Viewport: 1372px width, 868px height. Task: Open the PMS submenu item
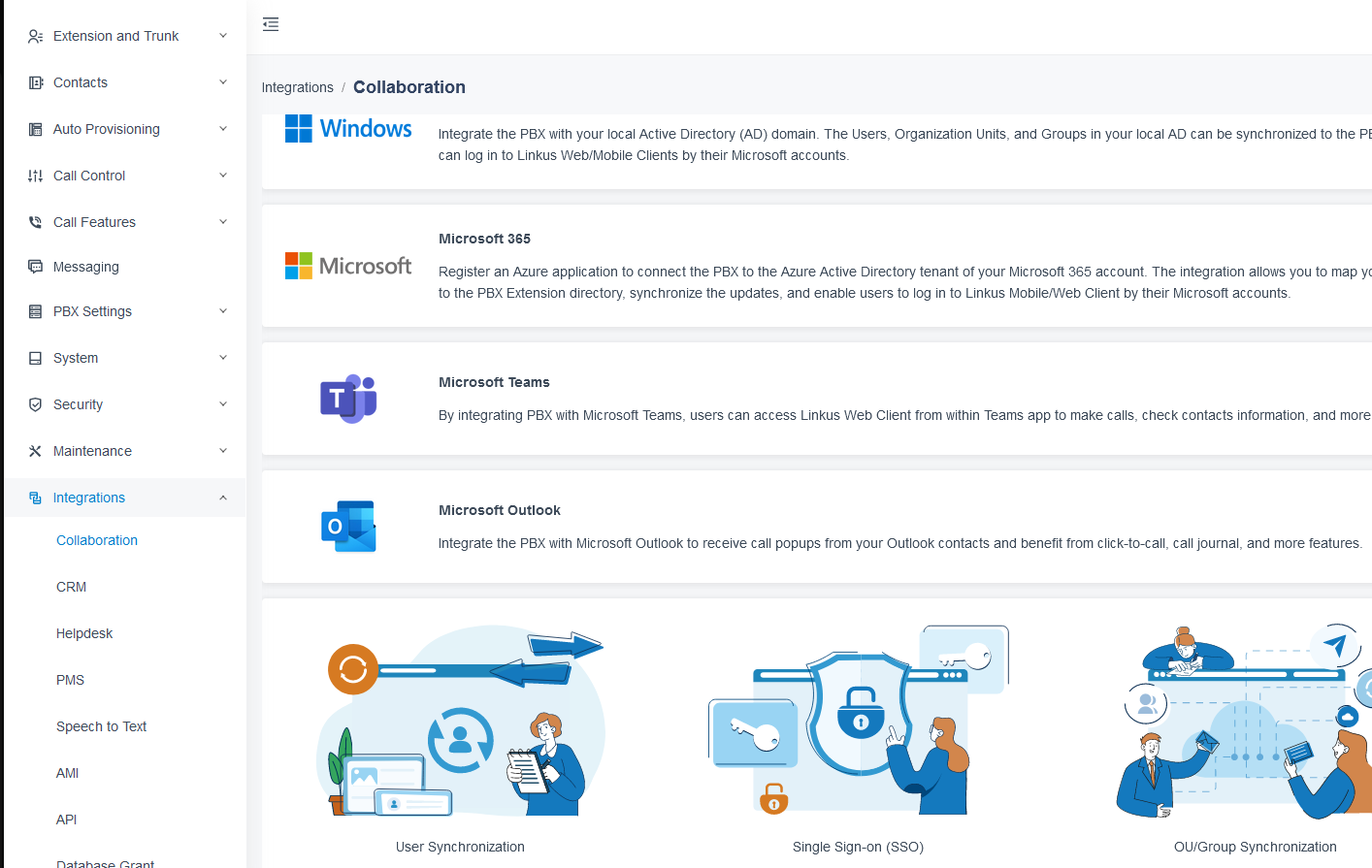point(70,680)
